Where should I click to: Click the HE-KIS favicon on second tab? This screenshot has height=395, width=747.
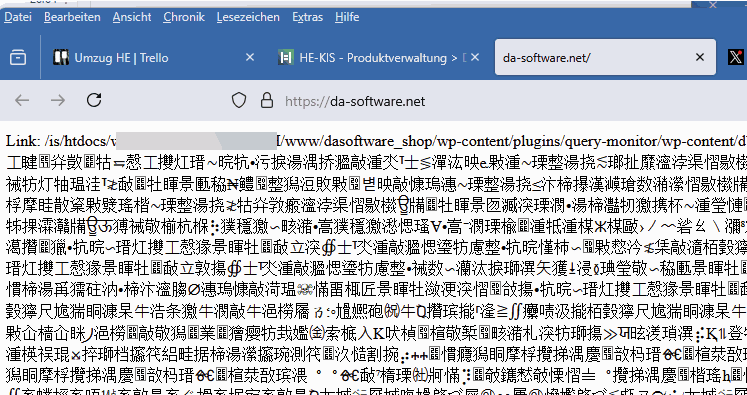285,58
